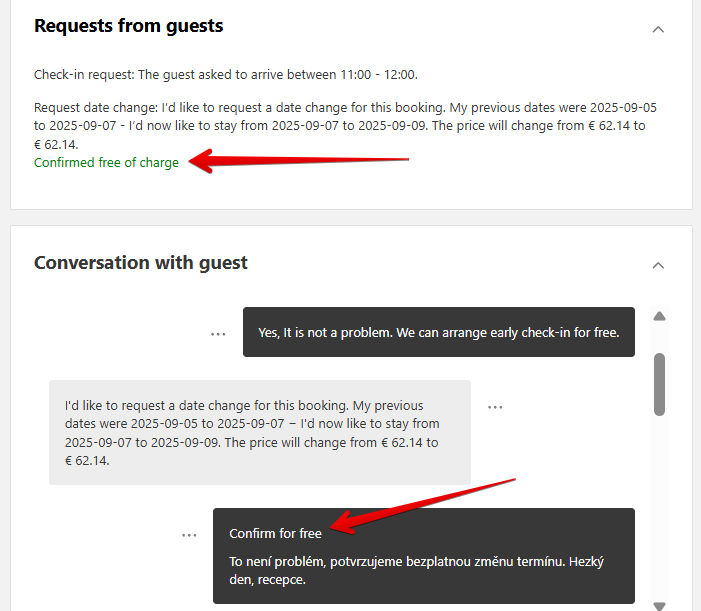Click the scrollbar track below the thumb
The width and height of the screenshot is (701, 611).
[x=659, y=507]
